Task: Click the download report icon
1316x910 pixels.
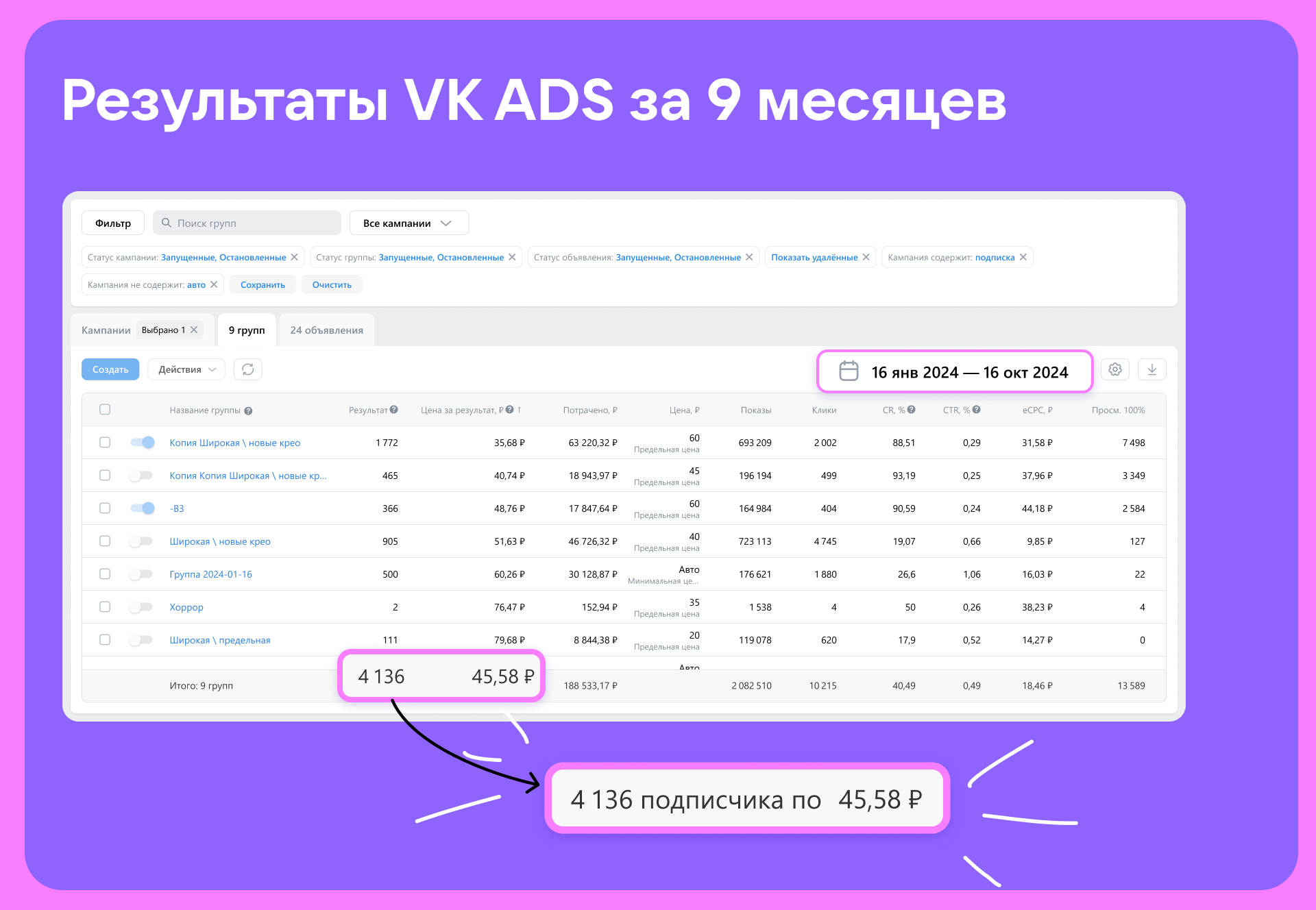Action: pyautogui.click(x=1152, y=369)
